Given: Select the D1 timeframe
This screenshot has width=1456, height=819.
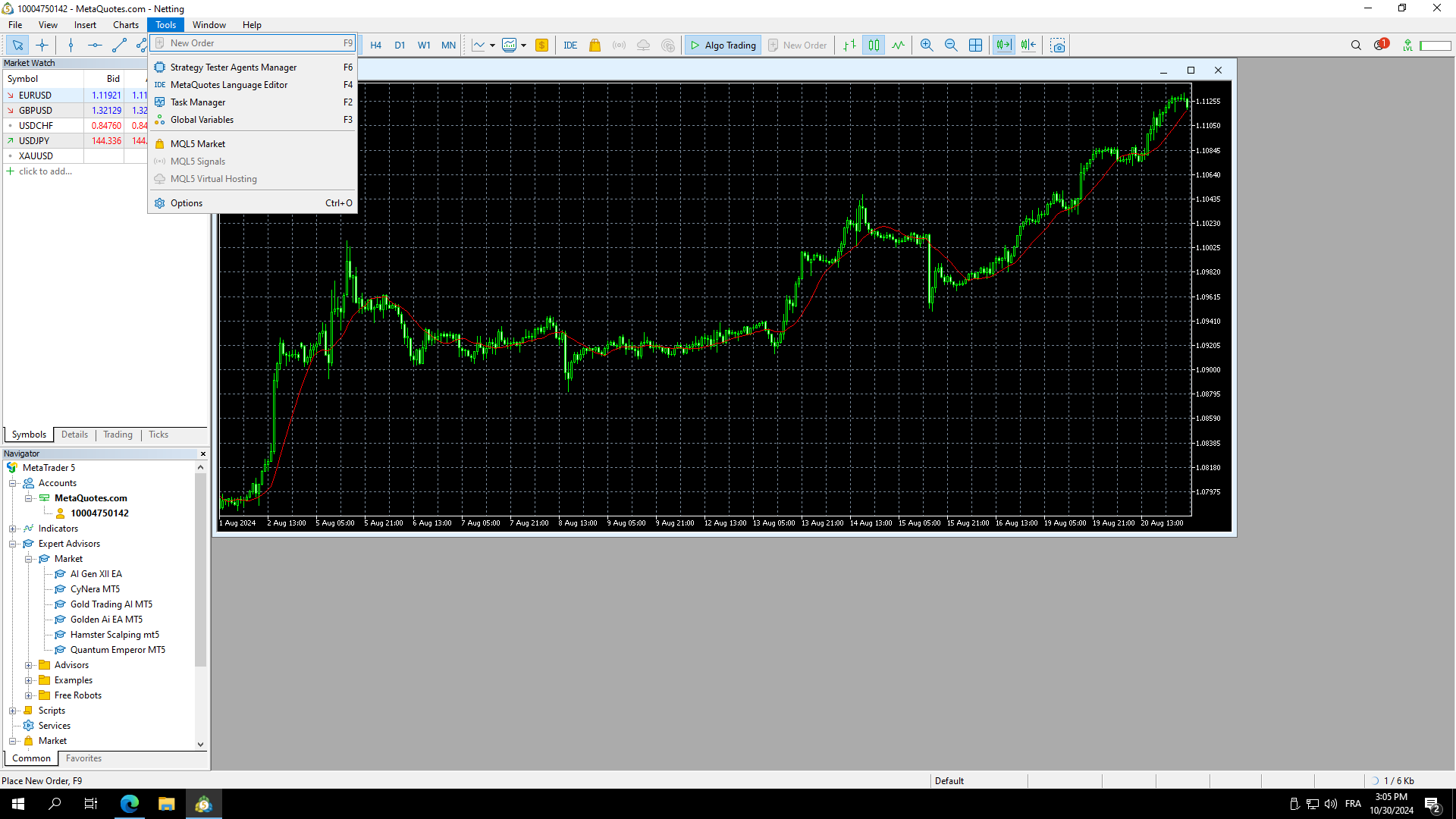Looking at the screenshot, I should (400, 45).
